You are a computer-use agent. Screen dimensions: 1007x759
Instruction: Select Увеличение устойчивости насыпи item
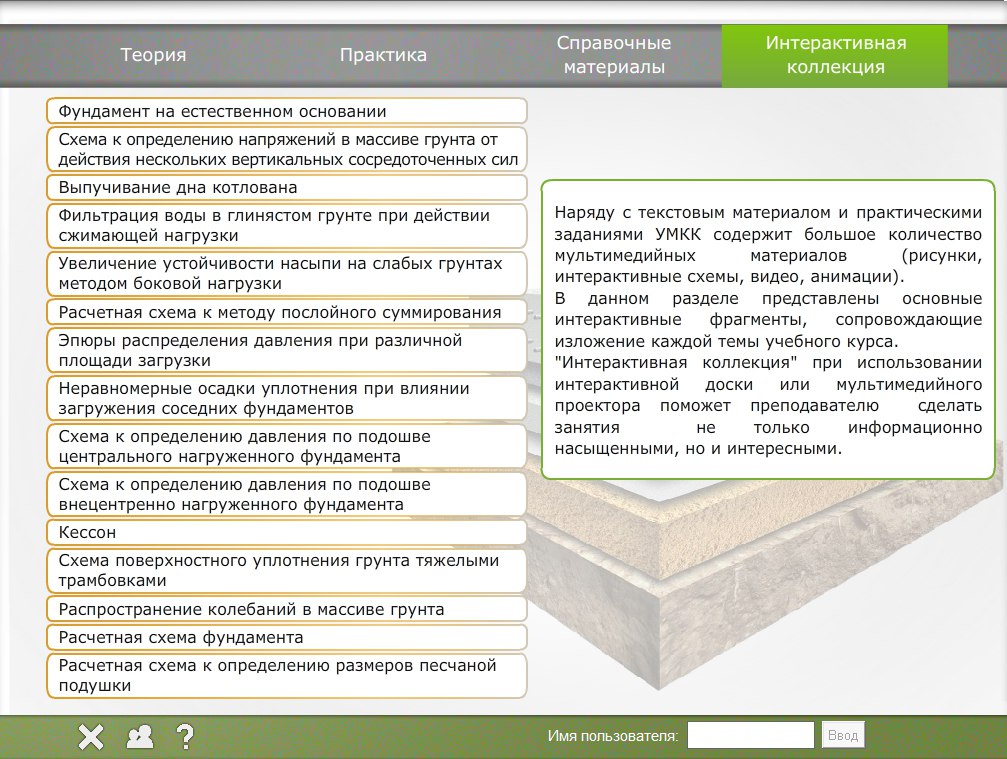[286, 273]
